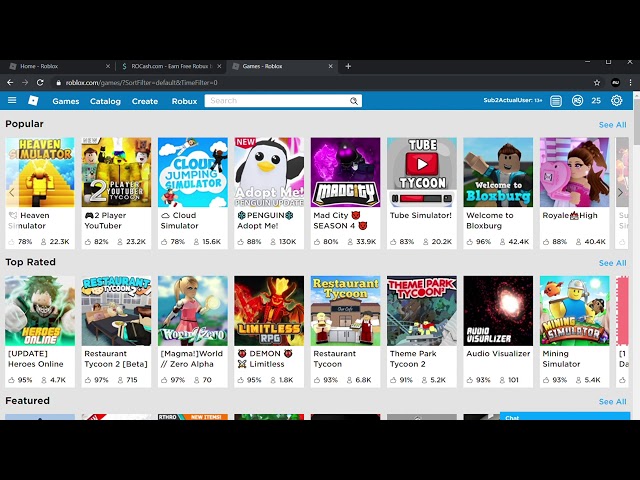640x480 pixels.
Task: Slide Popular carousel to the right
Action: pyautogui.click(x=620, y=193)
